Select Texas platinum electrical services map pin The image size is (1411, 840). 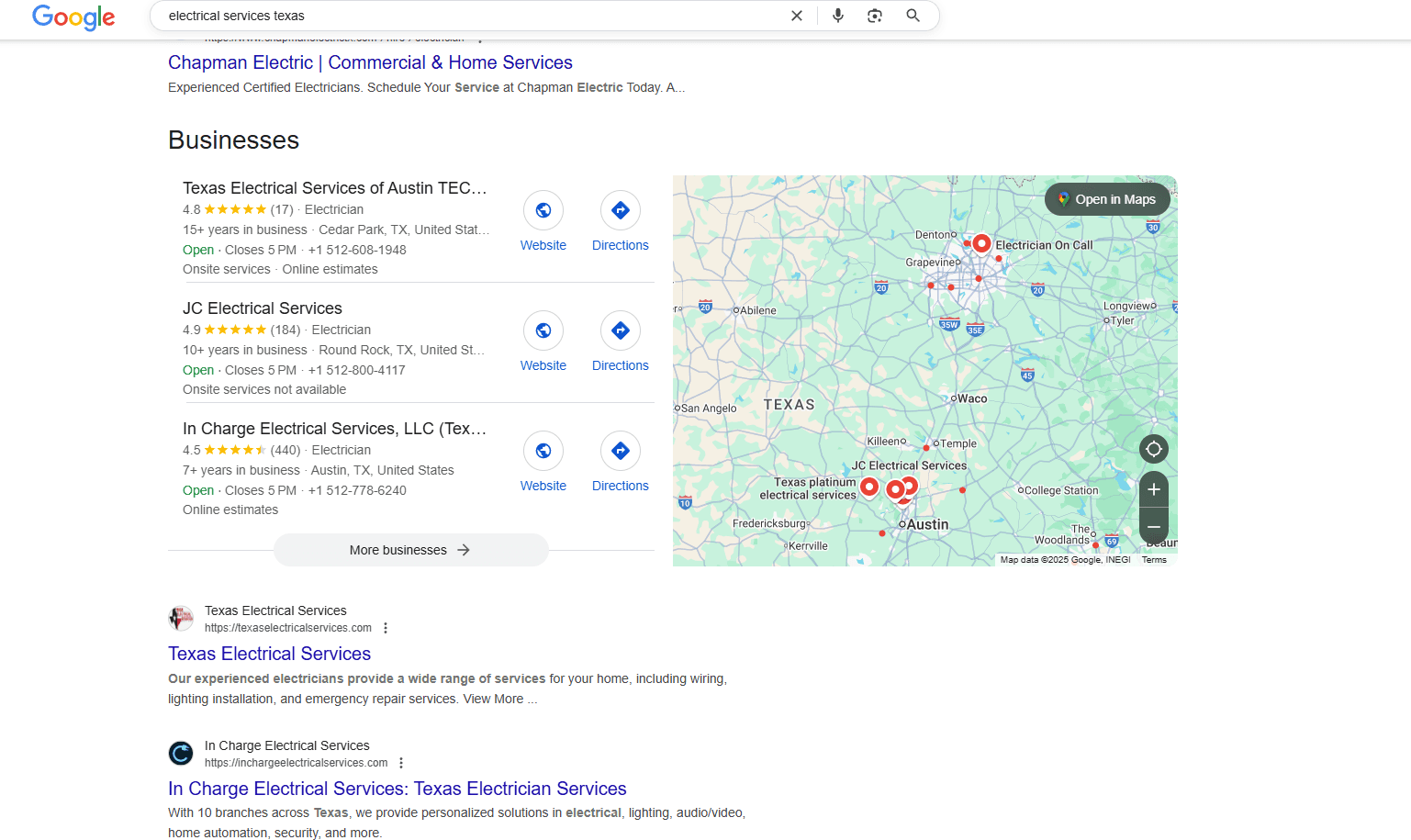point(869,487)
